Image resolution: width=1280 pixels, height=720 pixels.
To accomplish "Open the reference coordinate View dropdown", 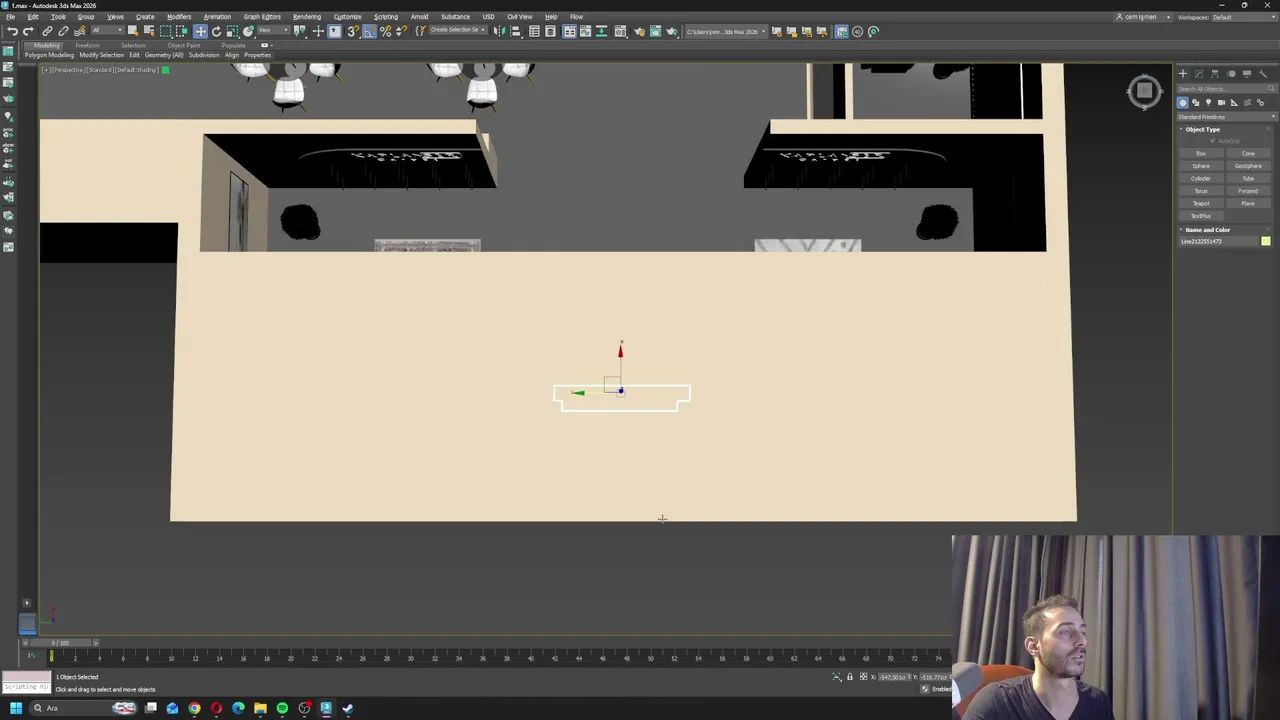I will pyautogui.click(x=274, y=31).
